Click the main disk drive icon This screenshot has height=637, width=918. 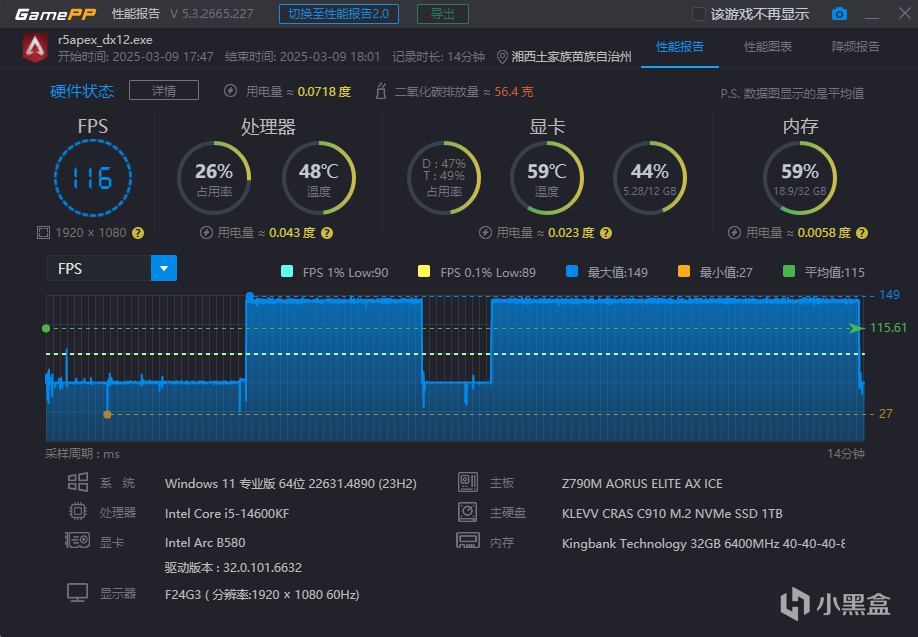pos(467,512)
